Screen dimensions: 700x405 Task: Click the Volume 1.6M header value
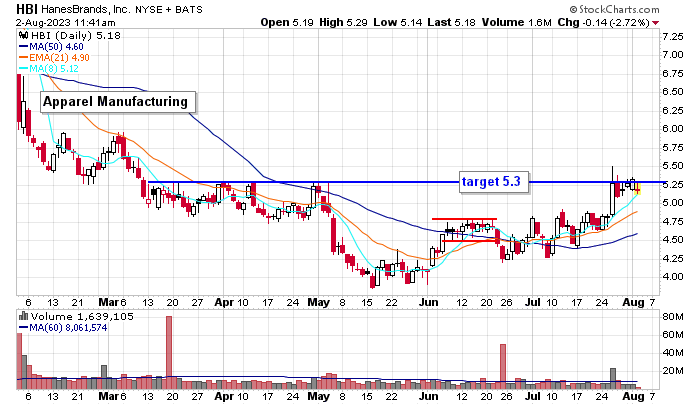517,22
